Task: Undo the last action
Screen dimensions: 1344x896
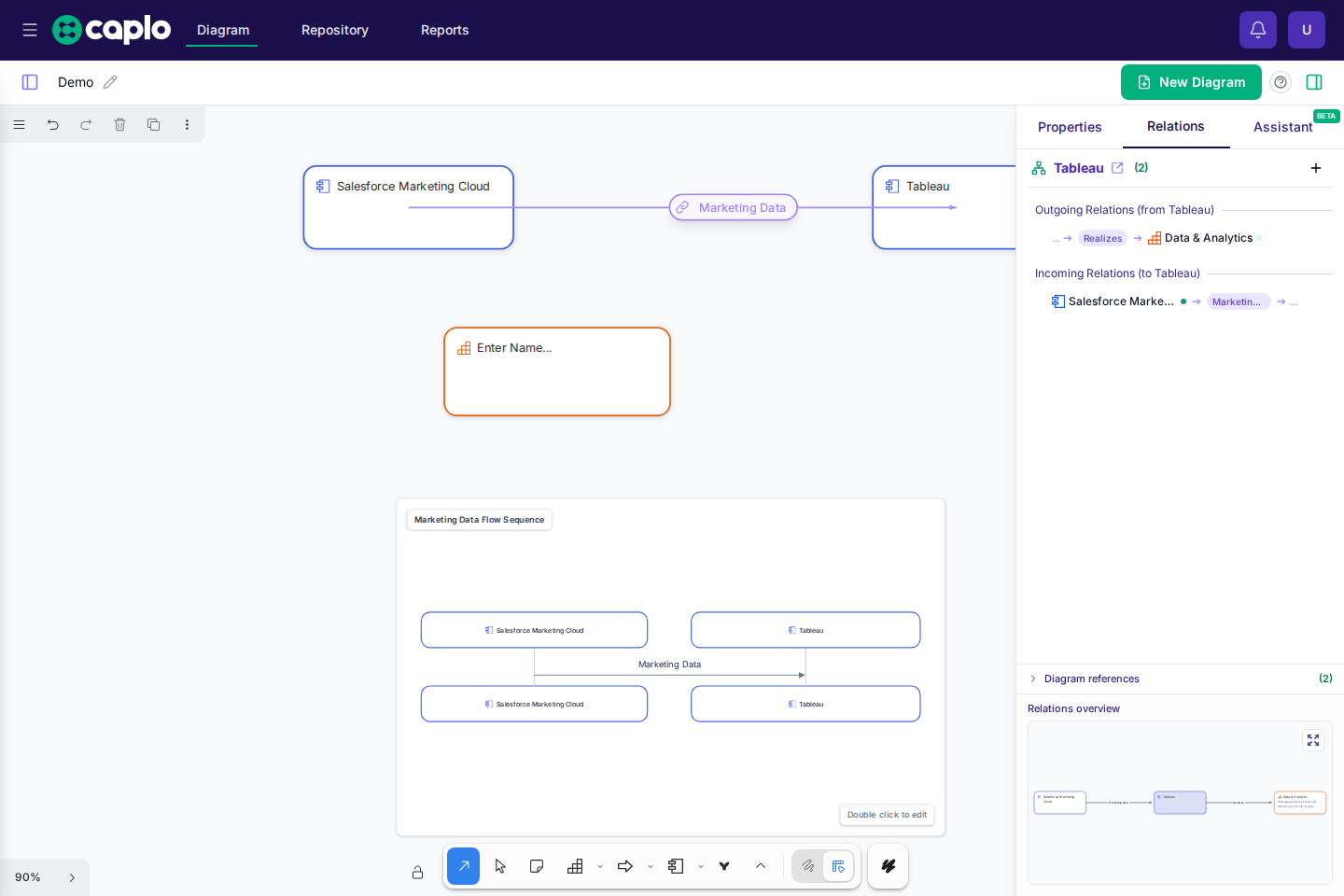Action: (x=52, y=124)
